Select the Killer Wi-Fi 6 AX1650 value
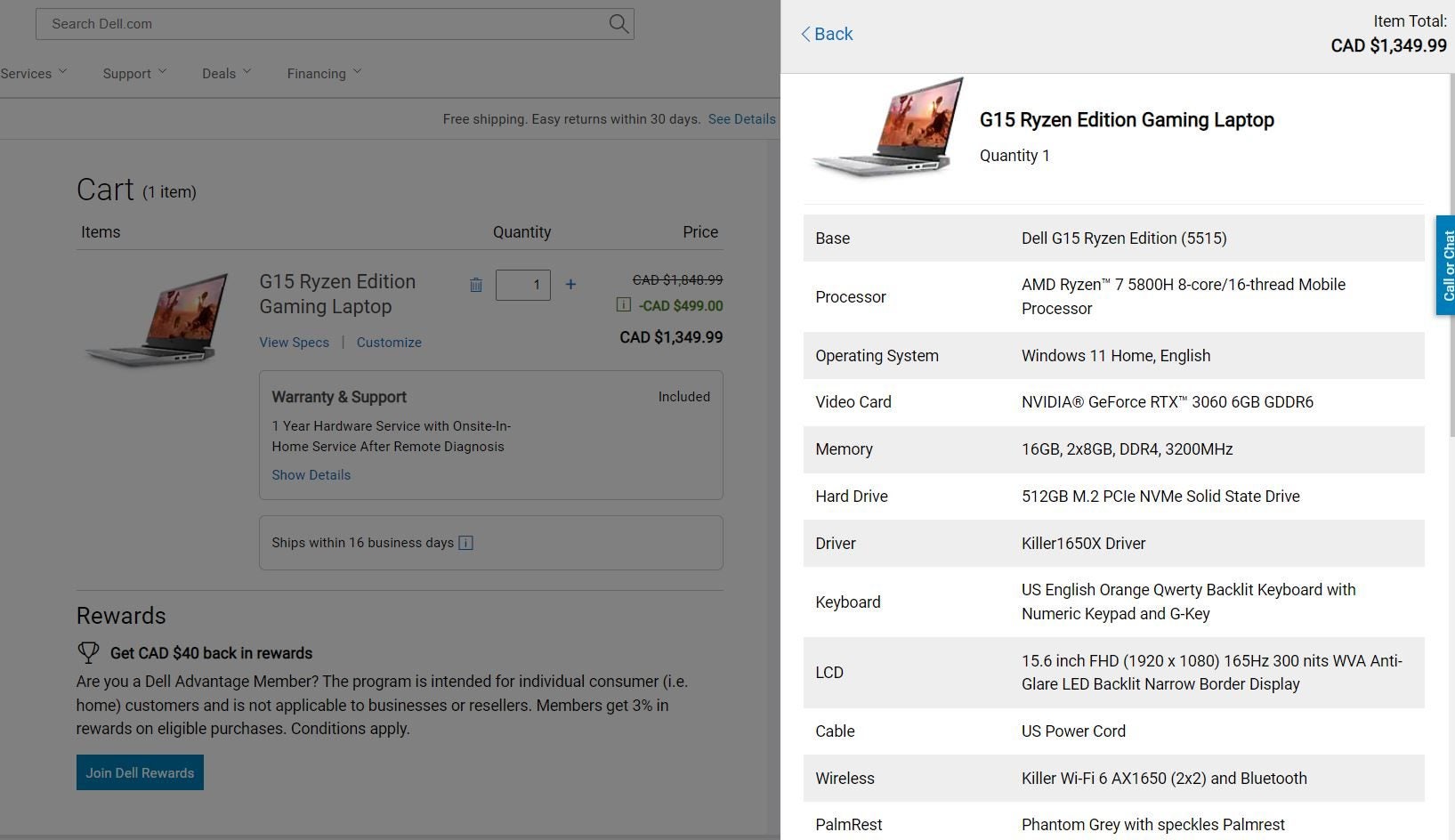 pyautogui.click(x=1164, y=779)
